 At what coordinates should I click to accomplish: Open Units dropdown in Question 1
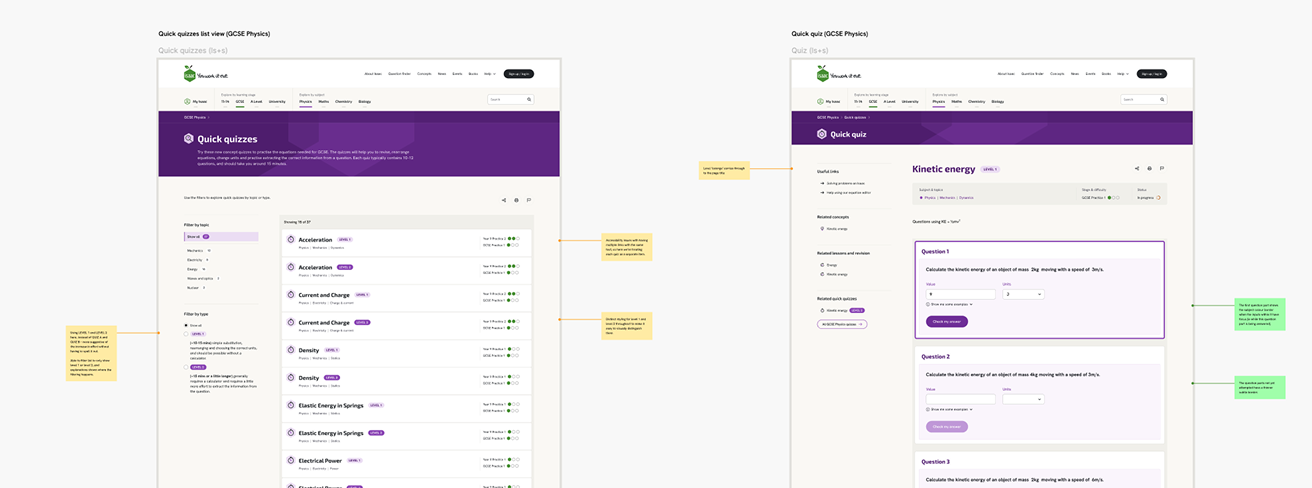[x=1023, y=294]
